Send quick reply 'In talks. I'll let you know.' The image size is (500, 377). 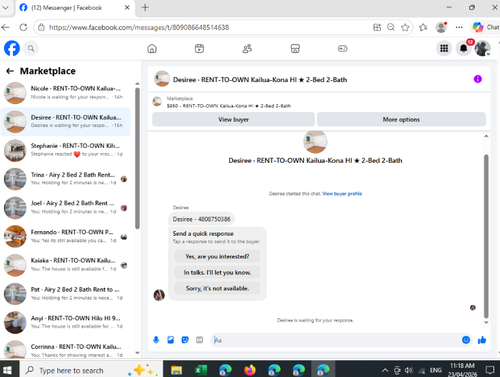coord(217,272)
